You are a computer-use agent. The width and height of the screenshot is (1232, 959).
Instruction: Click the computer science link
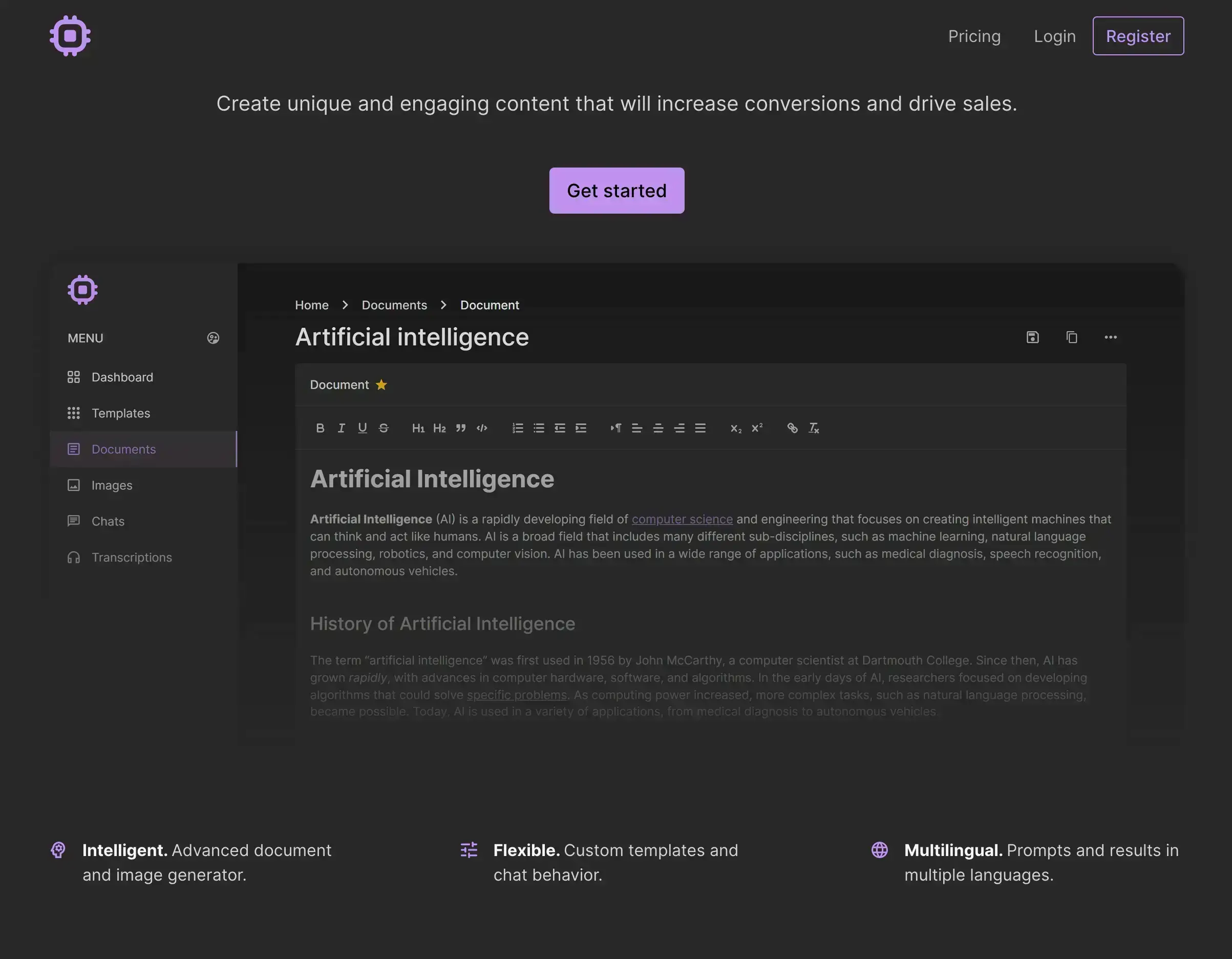(x=682, y=519)
